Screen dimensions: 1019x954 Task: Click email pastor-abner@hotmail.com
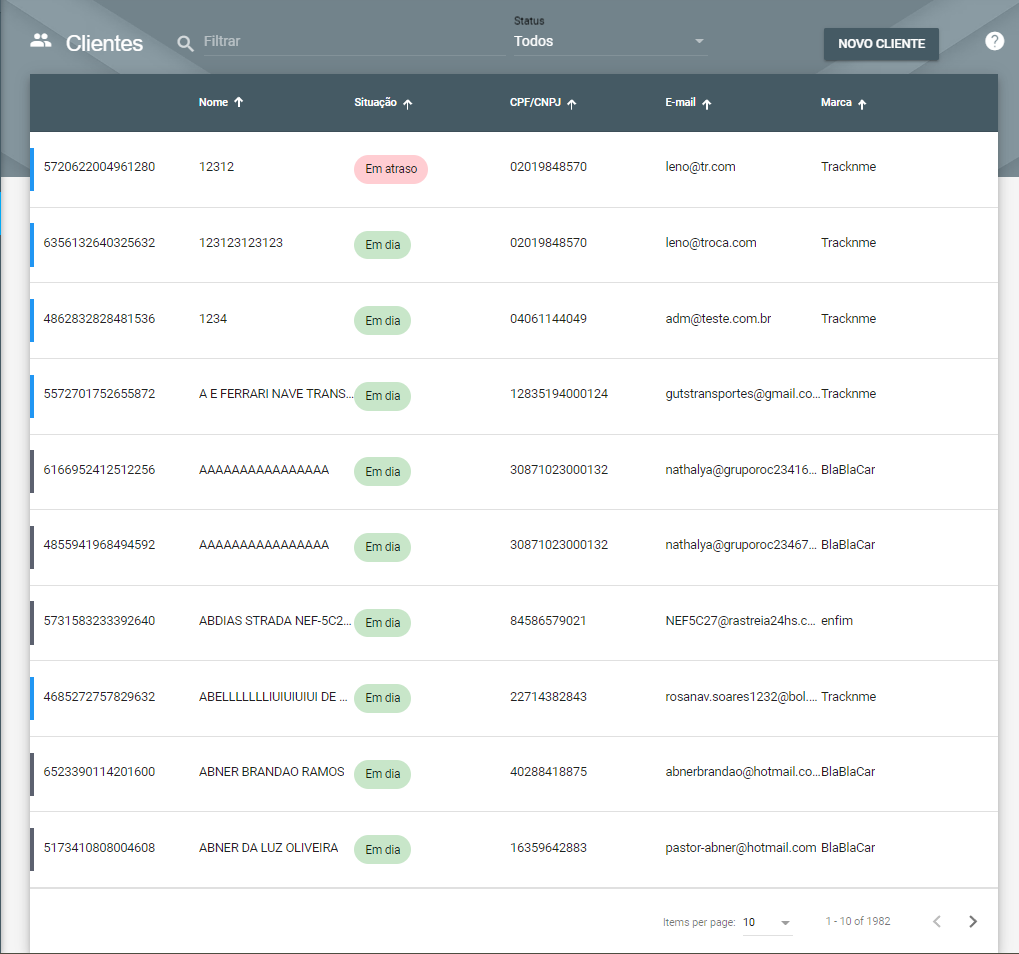click(x=741, y=848)
